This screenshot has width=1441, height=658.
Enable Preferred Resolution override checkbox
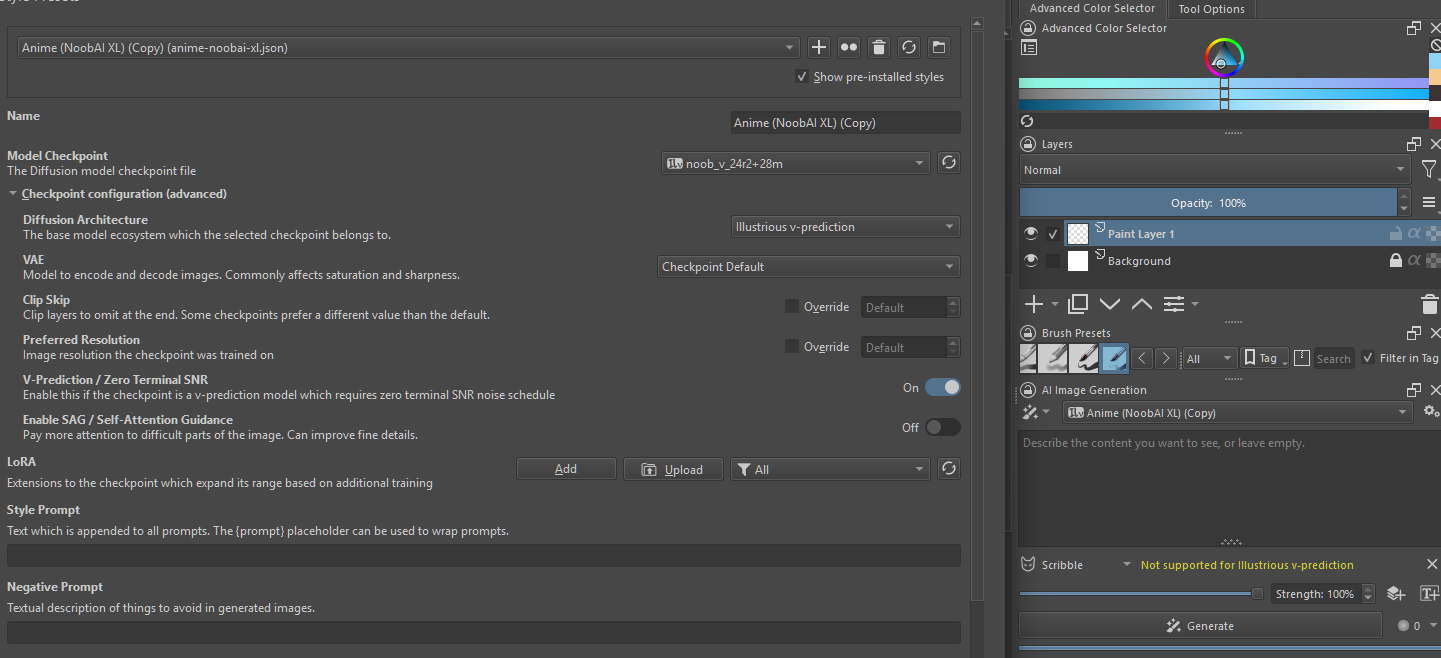coord(792,347)
